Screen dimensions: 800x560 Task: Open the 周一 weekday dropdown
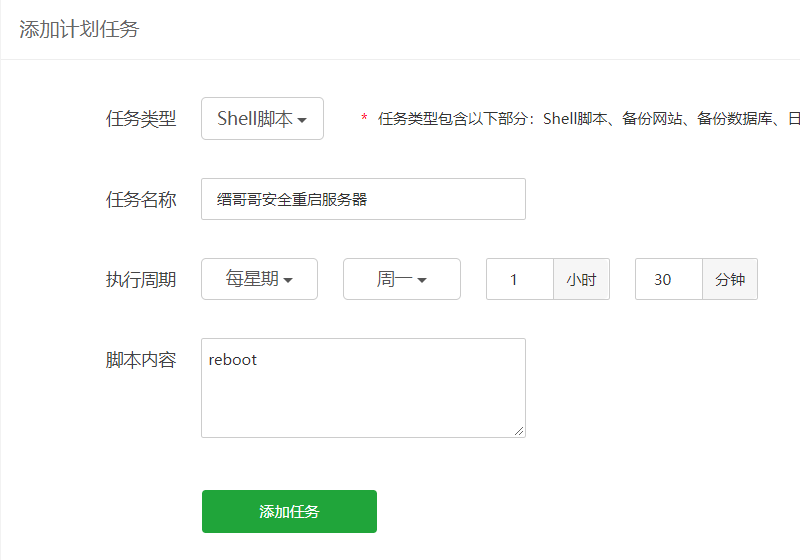(401, 279)
